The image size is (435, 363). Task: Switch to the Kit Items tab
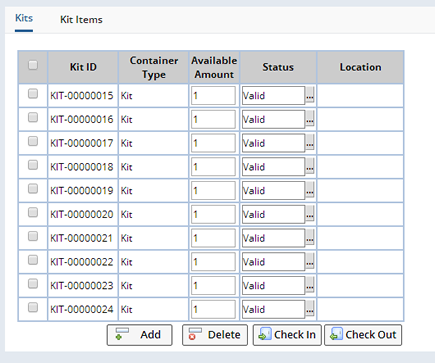(81, 20)
